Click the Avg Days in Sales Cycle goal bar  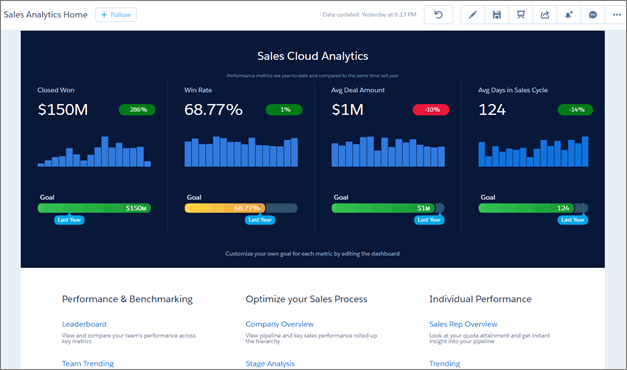(533, 208)
